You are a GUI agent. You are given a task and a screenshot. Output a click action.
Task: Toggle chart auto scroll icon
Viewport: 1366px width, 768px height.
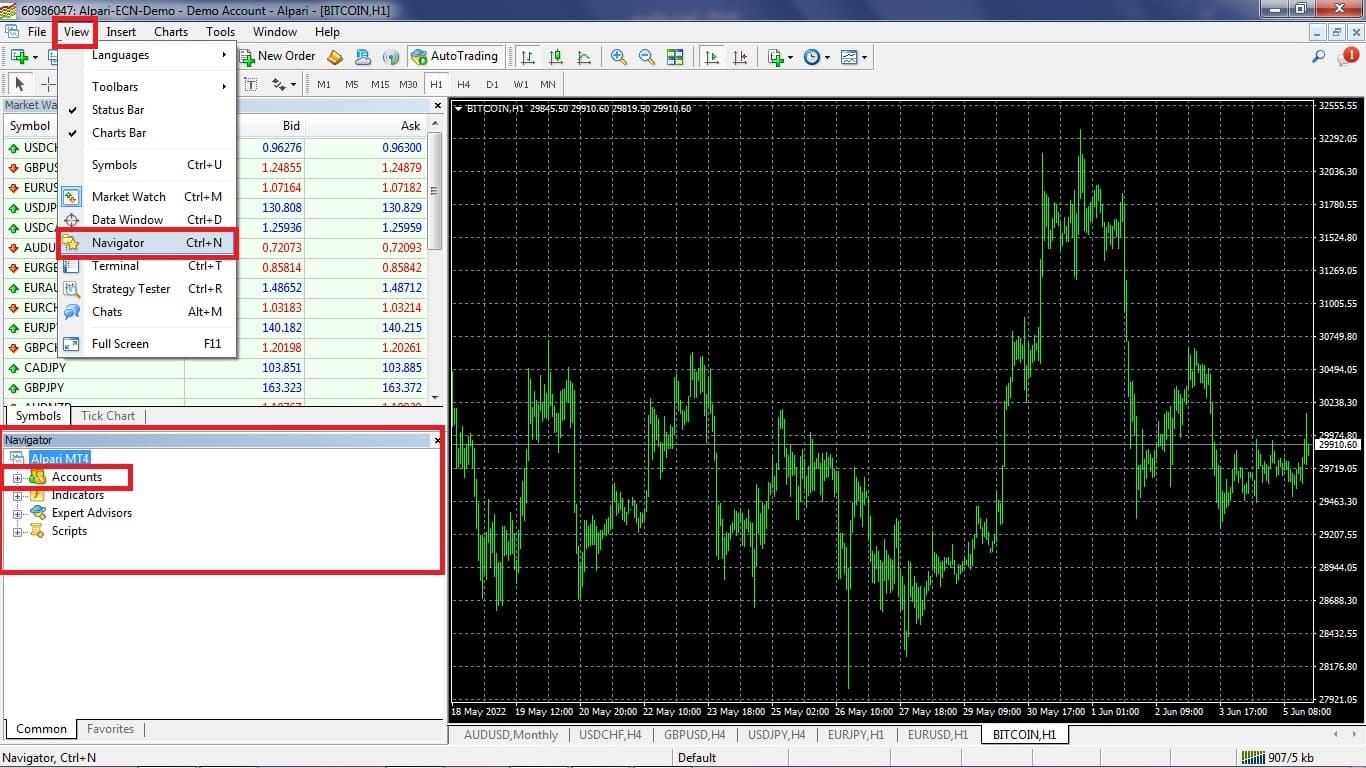pyautogui.click(x=711, y=57)
